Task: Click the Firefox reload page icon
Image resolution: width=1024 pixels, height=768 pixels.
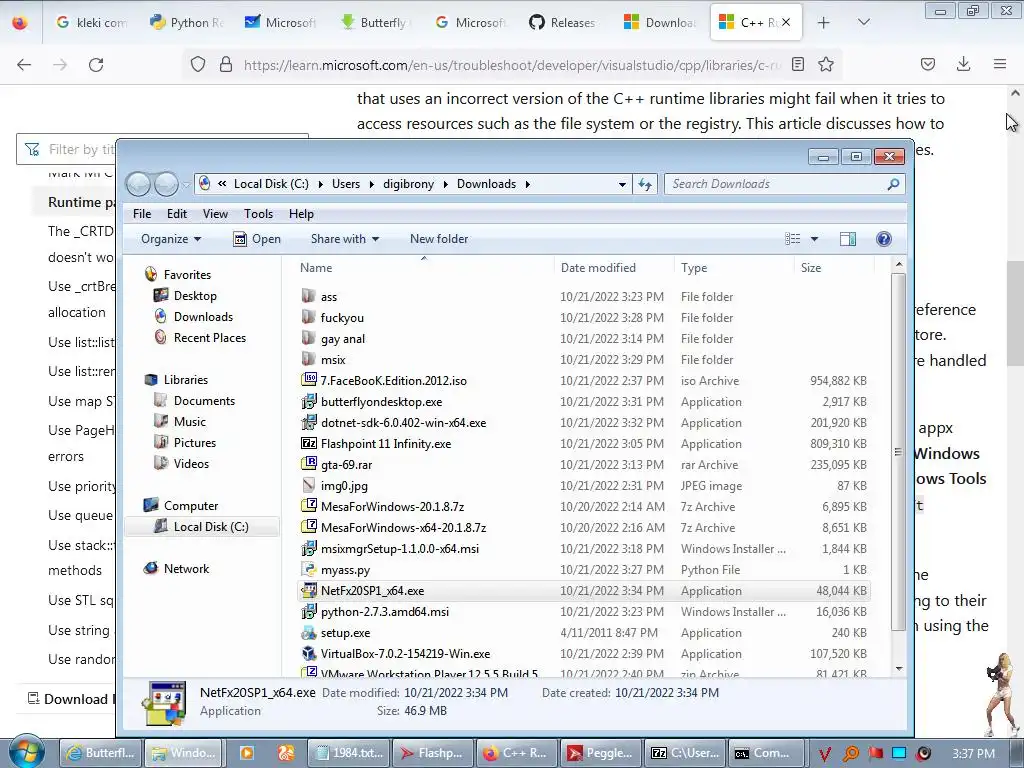Action: [x=96, y=65]
